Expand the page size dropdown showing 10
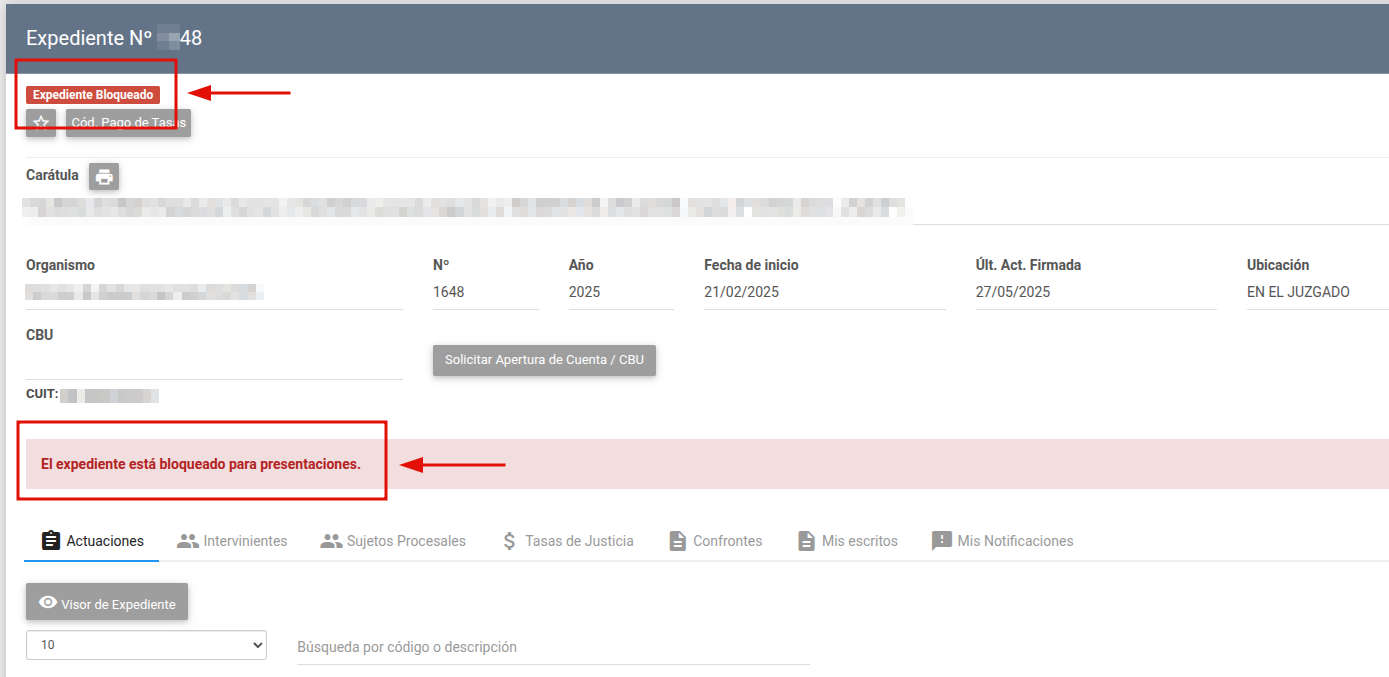Screen dimensions: 1389x677 click(146, 645)
